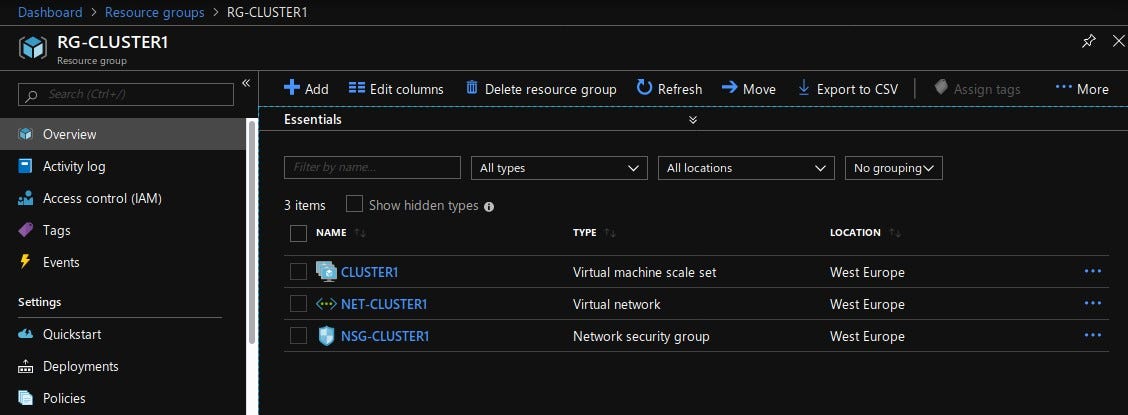This screenshot has height=415, width=1128.
Task: Tick the select-all checkbox in the header
Action: (299, 233)
